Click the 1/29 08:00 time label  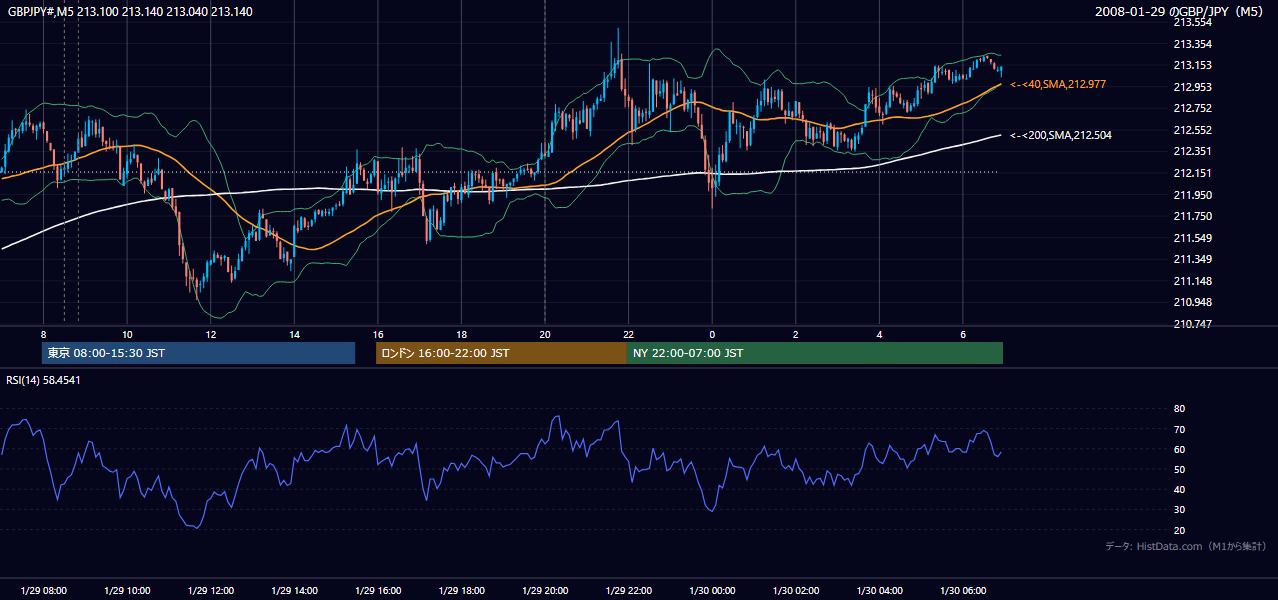[43, 590]
